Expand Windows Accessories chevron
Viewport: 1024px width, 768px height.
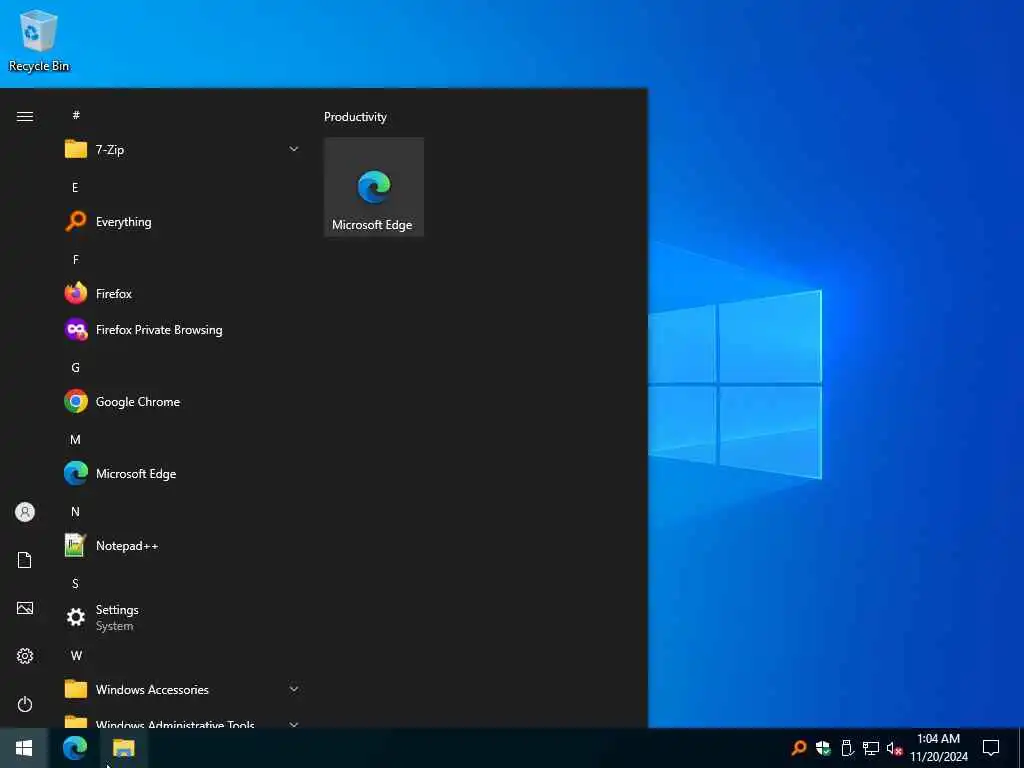coord(293,689)
